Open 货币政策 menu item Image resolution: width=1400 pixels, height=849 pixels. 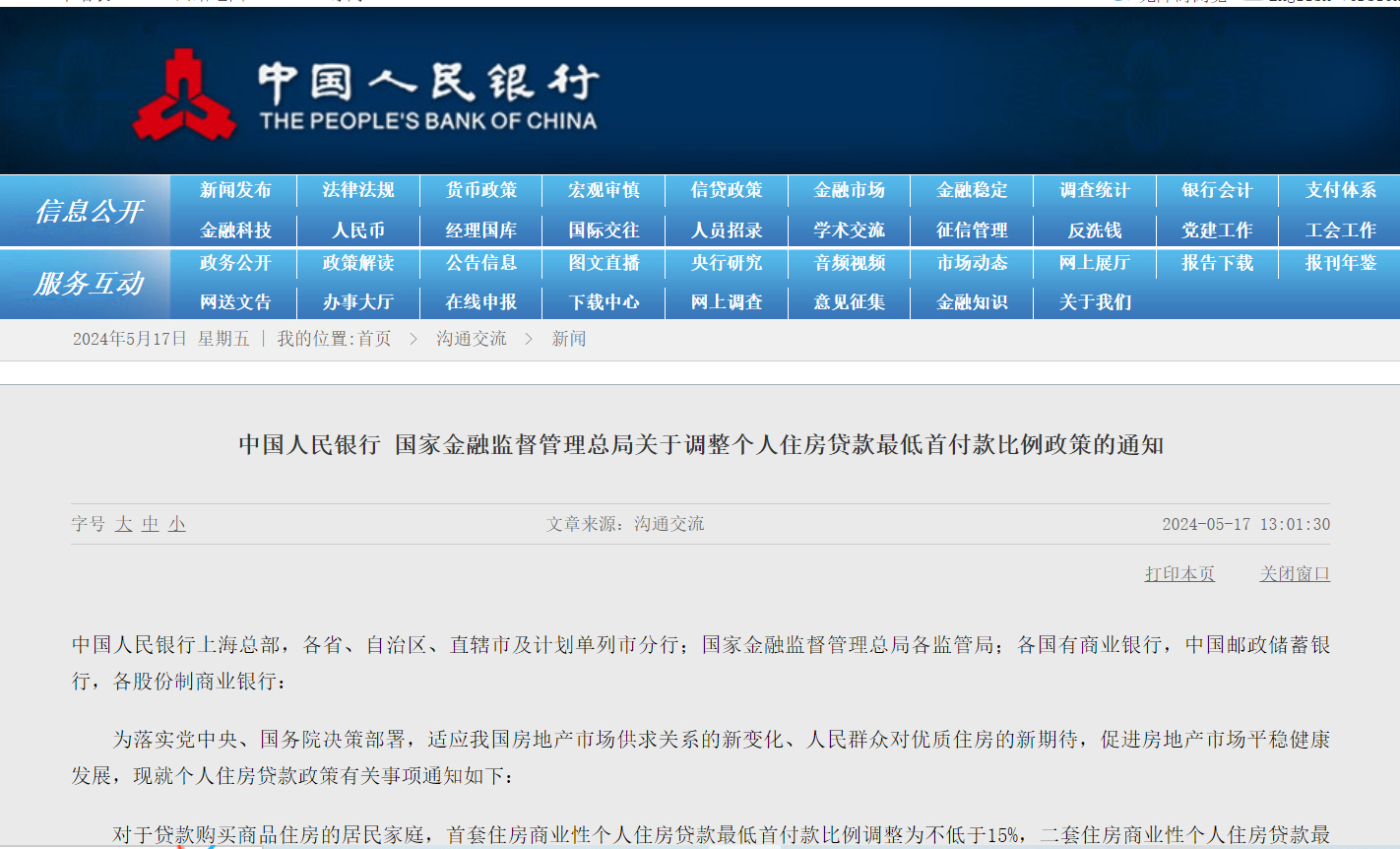coord(481,190)
